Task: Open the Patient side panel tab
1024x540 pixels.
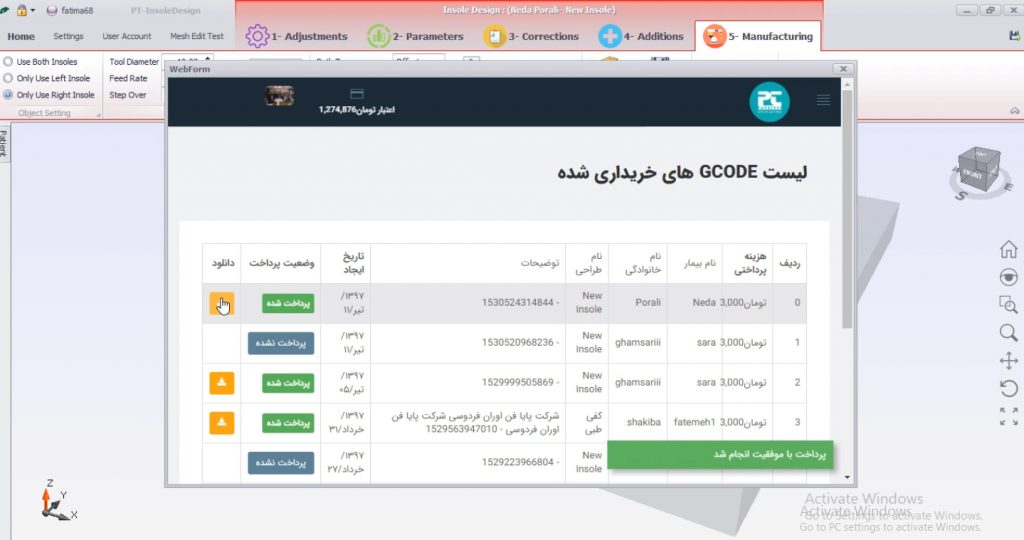Action: click(4, 143)
